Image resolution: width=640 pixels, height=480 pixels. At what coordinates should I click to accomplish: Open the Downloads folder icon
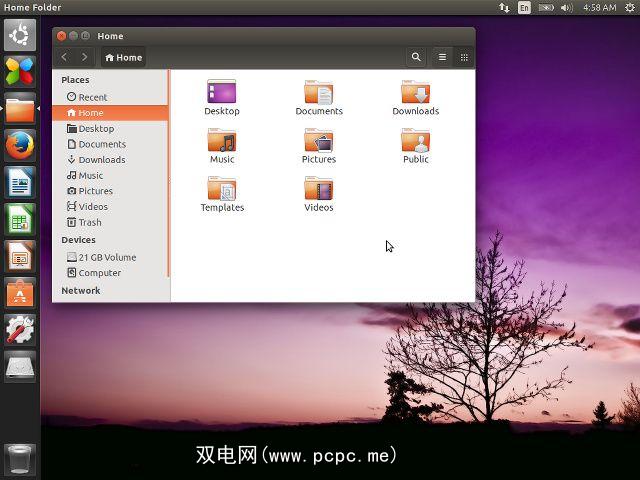pyautogui.click(x=415, y=93)
